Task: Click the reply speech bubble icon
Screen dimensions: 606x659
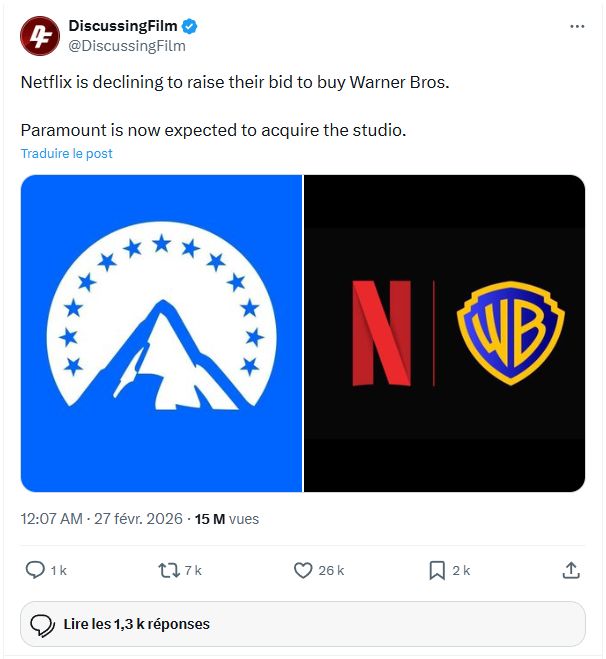Action: [35, 570]
